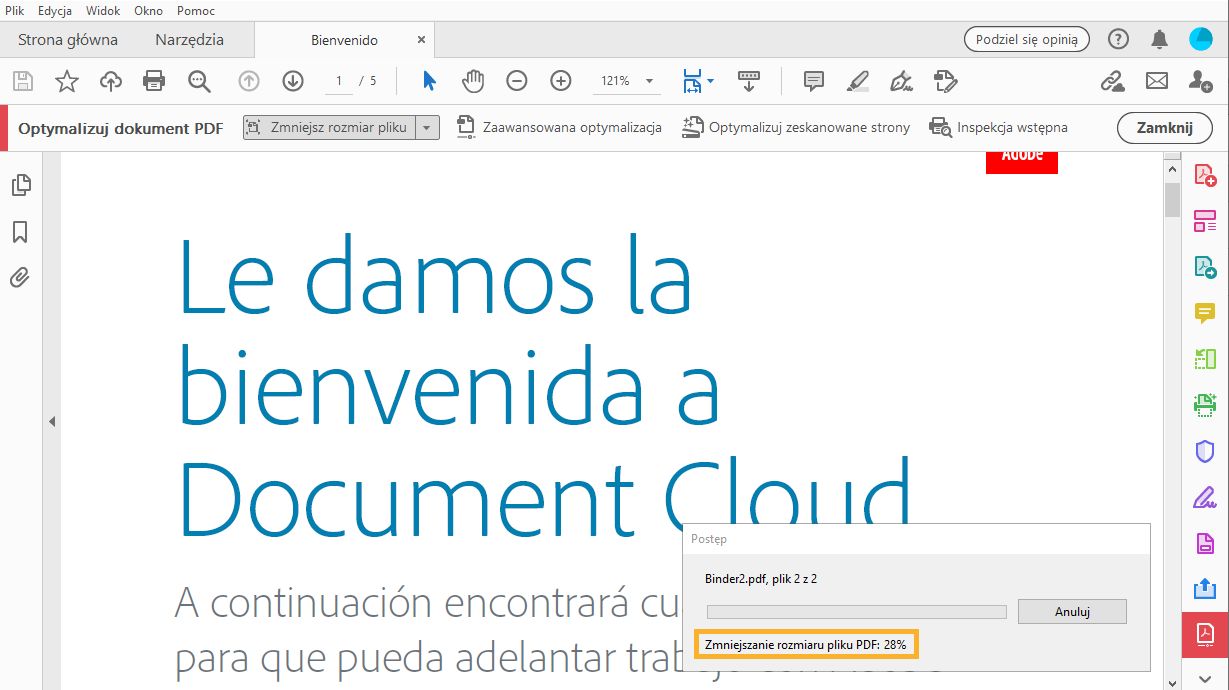Cancel progress with Anuluj button
This screenshot has width=1229, height=690.
pyautogui.click(x=1072, y=611)
